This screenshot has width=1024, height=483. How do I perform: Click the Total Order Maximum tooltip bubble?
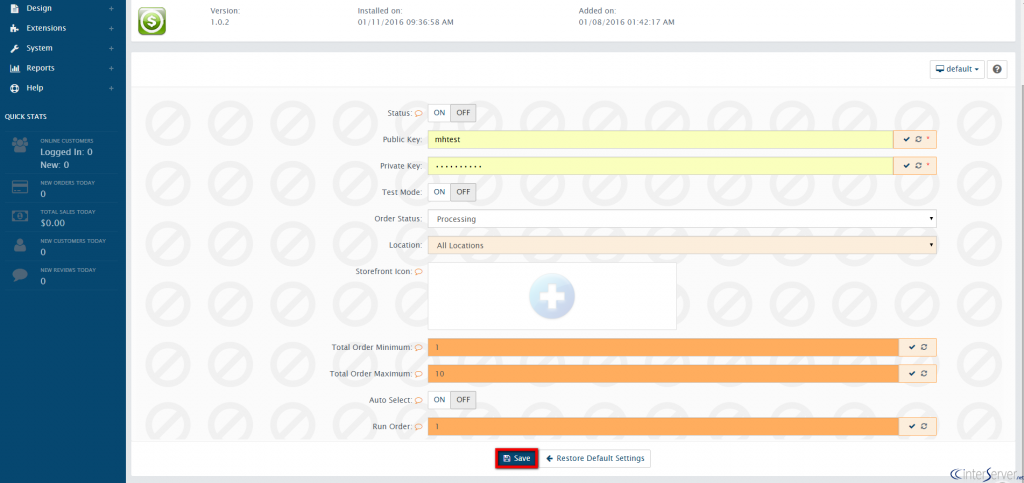[419, 374]
